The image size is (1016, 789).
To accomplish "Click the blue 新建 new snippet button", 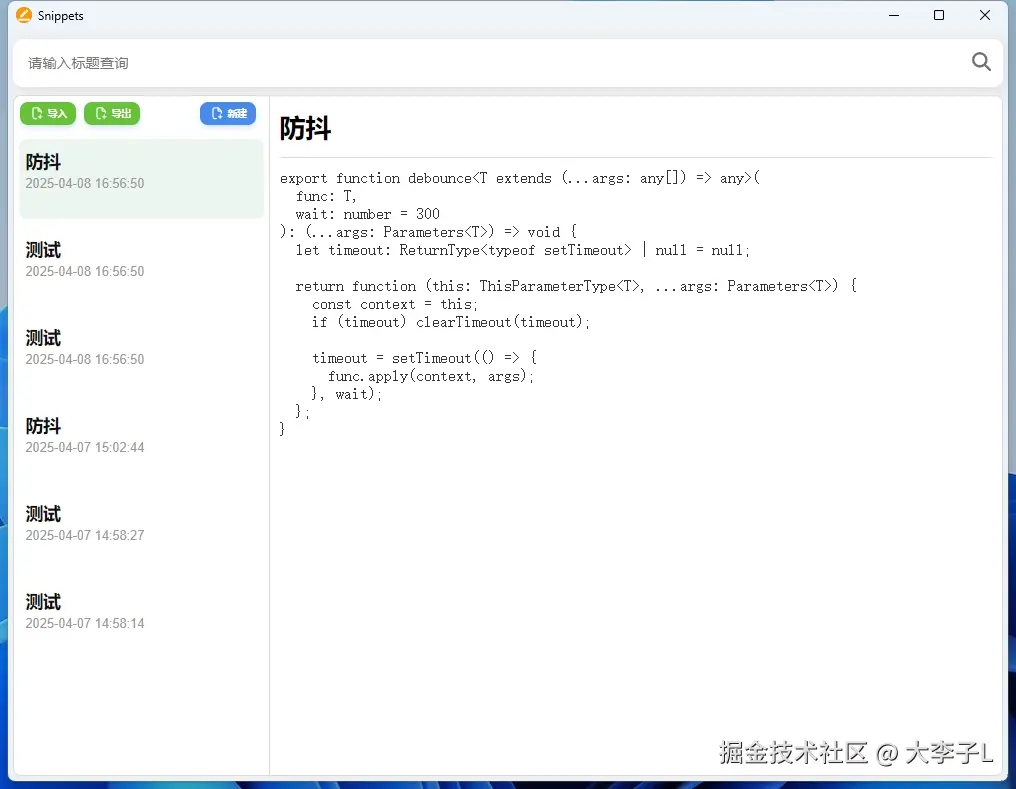I will pos(227,113).
